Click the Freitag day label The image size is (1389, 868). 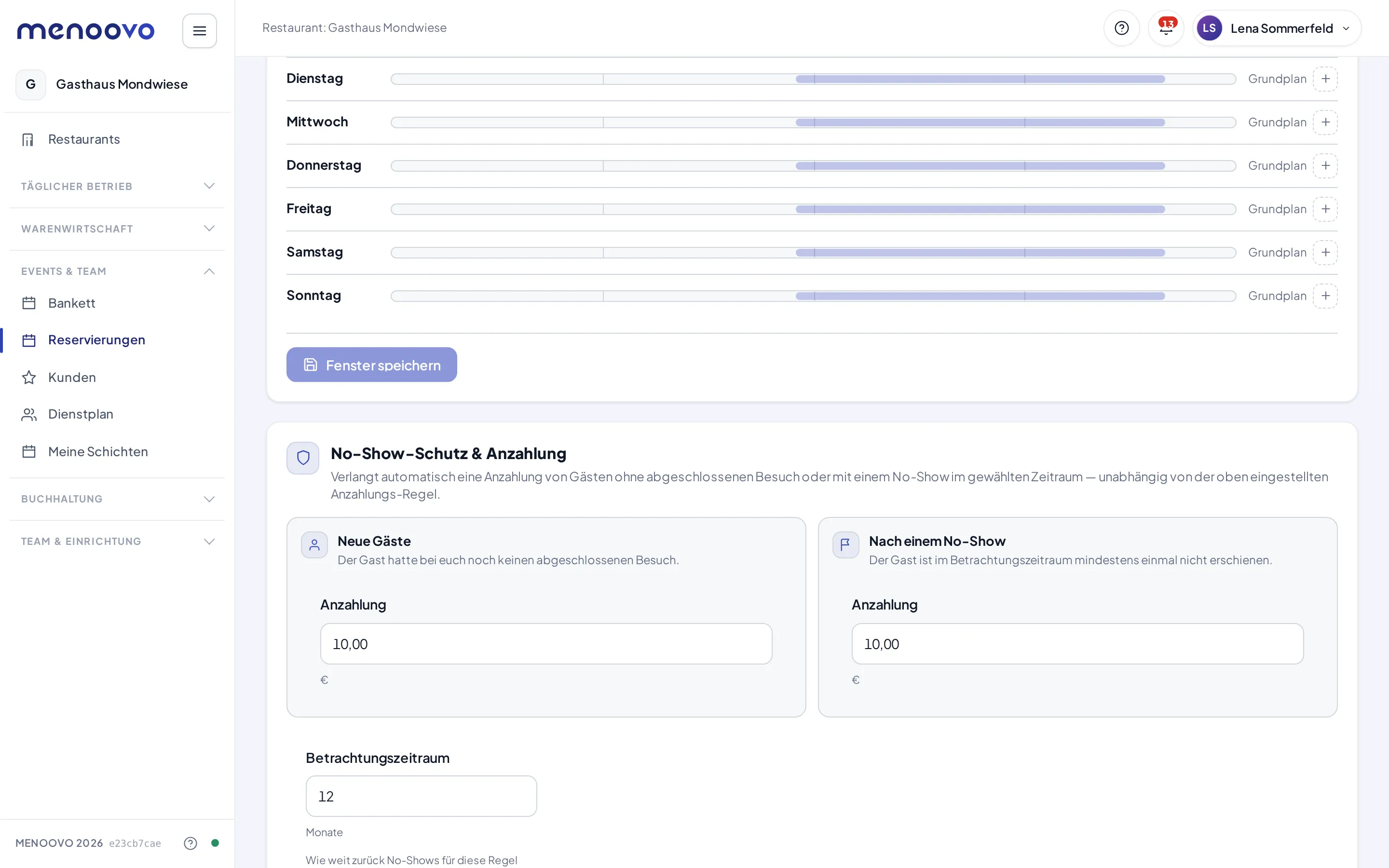(309, 208)
